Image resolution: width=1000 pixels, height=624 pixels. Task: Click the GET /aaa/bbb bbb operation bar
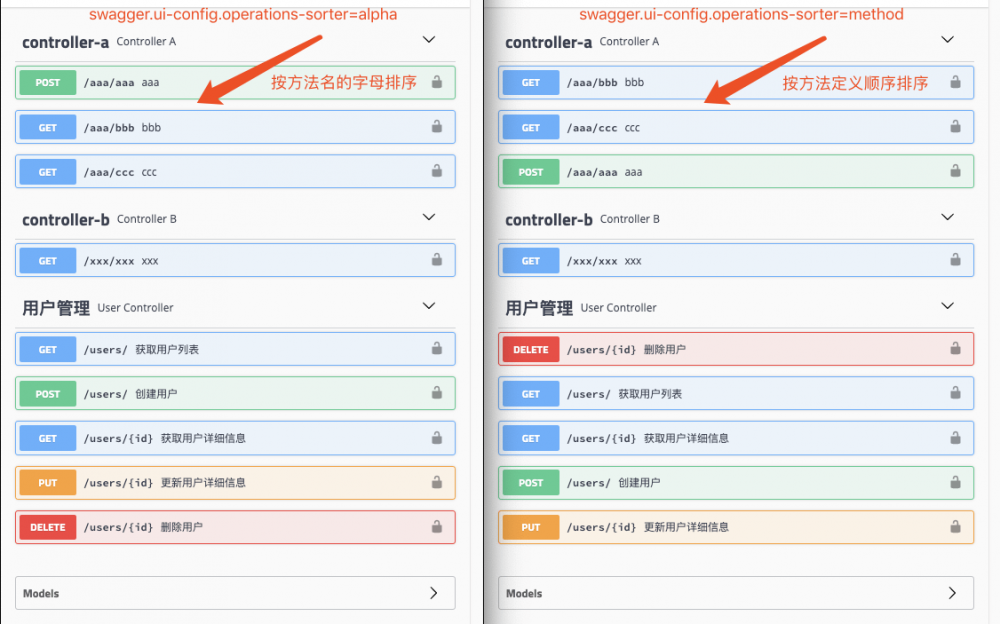[x=235, y=127]
